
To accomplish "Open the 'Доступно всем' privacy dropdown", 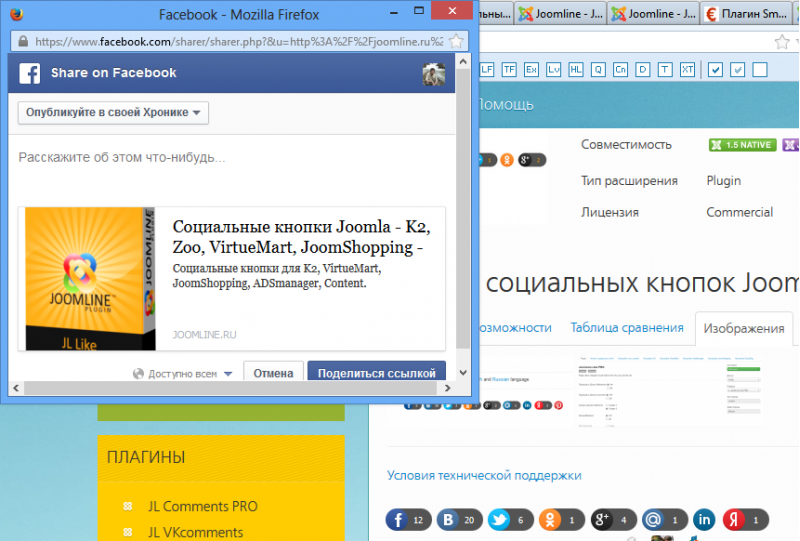I will 183,374.
